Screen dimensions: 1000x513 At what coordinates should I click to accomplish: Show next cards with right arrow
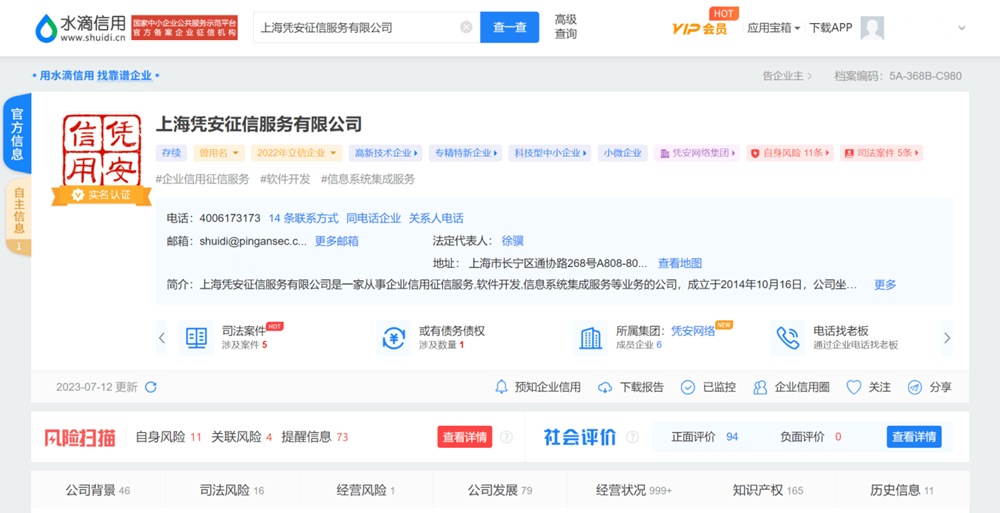point(947,338)
